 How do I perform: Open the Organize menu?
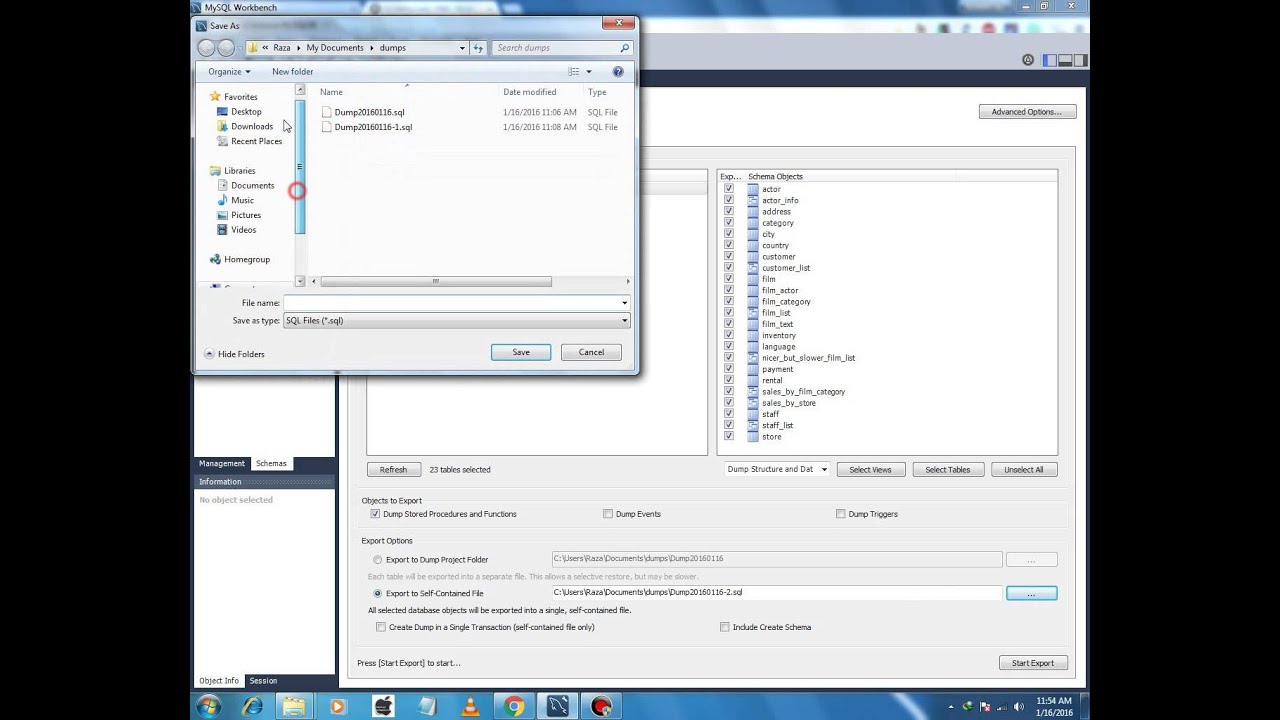(229, 72)
